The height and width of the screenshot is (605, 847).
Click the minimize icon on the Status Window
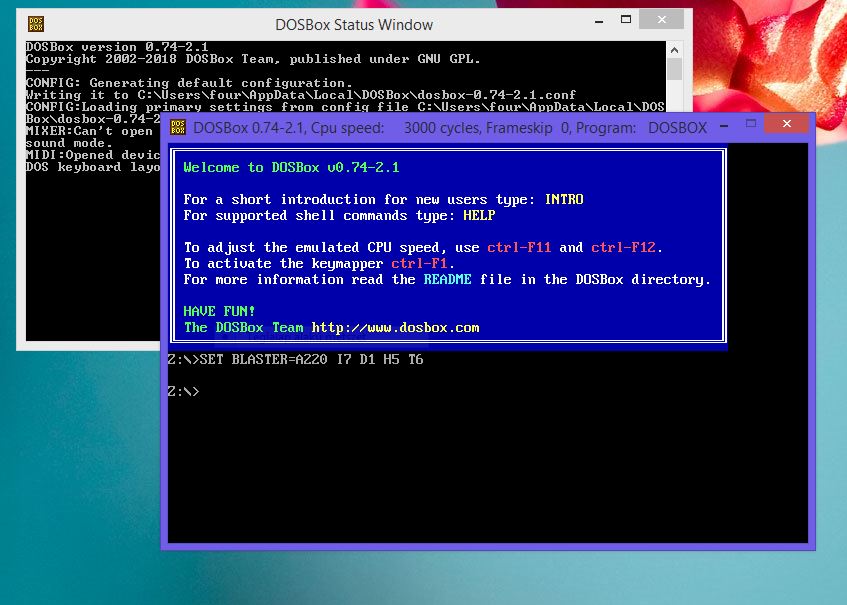tap(597, 19)
